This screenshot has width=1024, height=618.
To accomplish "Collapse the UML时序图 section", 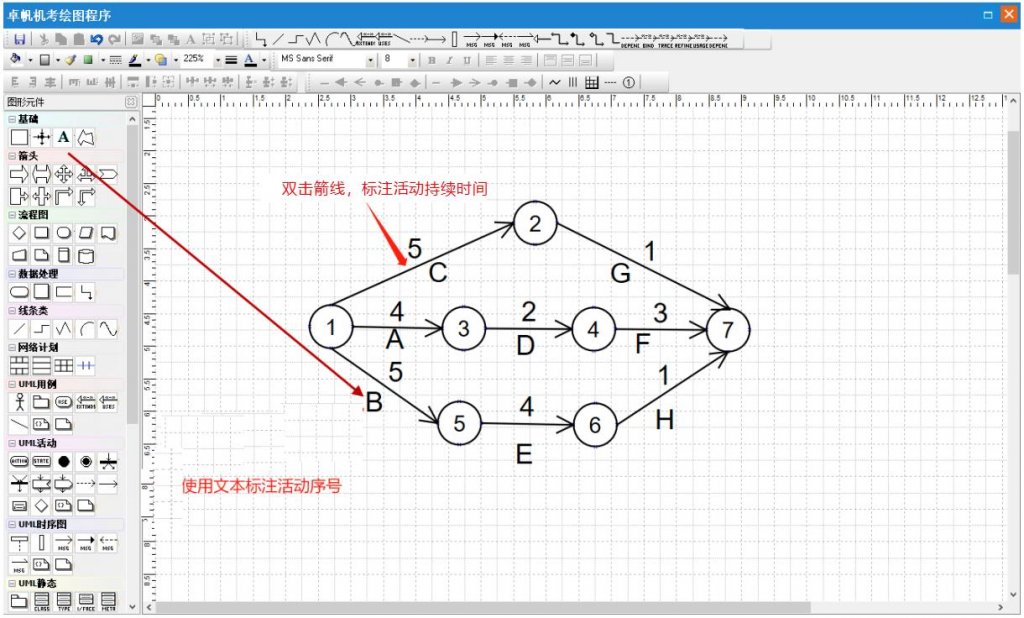I will [x=12, y=524].
